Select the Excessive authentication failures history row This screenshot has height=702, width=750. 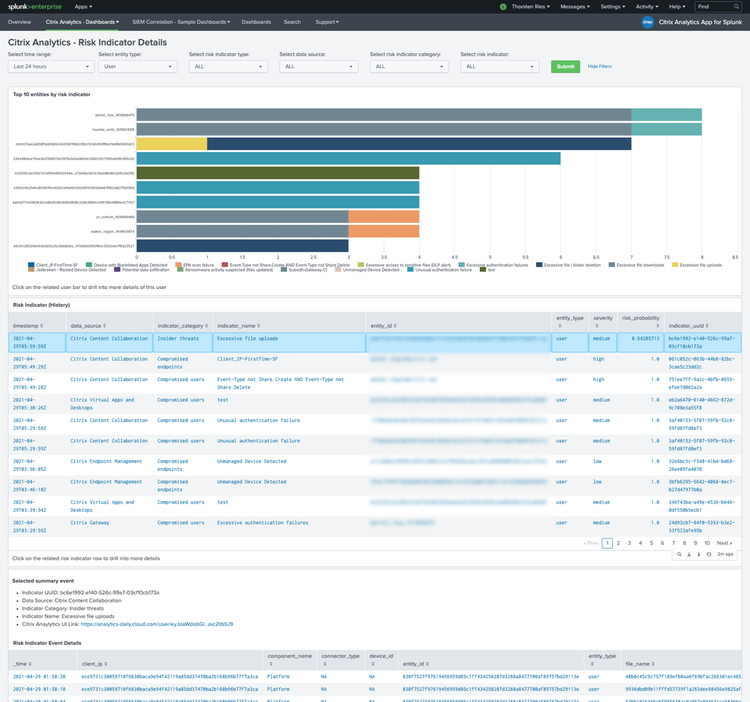375,526
